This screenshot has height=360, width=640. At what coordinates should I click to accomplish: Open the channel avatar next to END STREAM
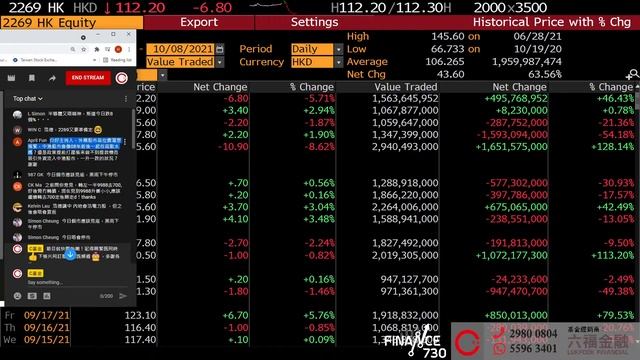coord(121,78)
